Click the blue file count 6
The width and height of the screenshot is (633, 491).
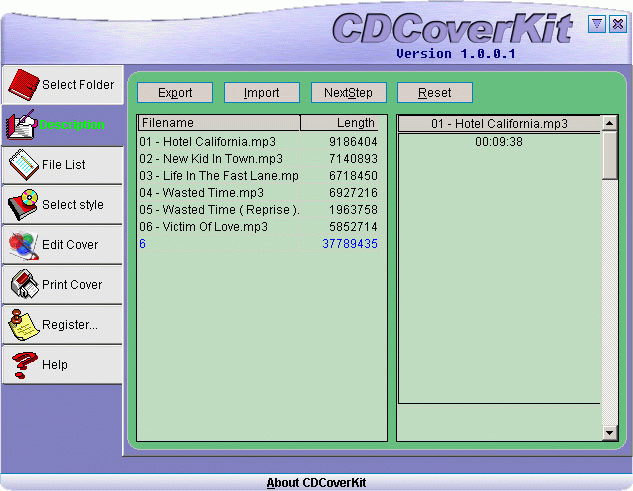click(142, 243)
